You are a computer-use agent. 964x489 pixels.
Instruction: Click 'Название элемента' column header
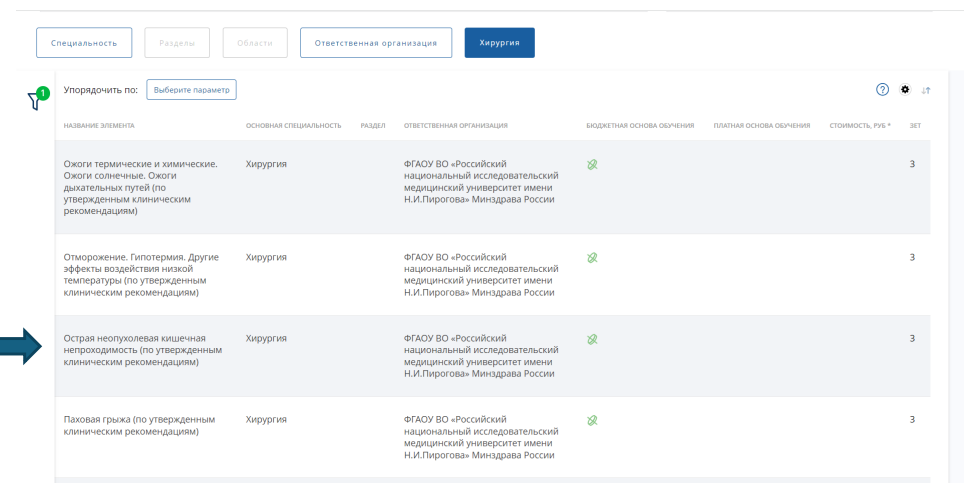coord(99,125)
